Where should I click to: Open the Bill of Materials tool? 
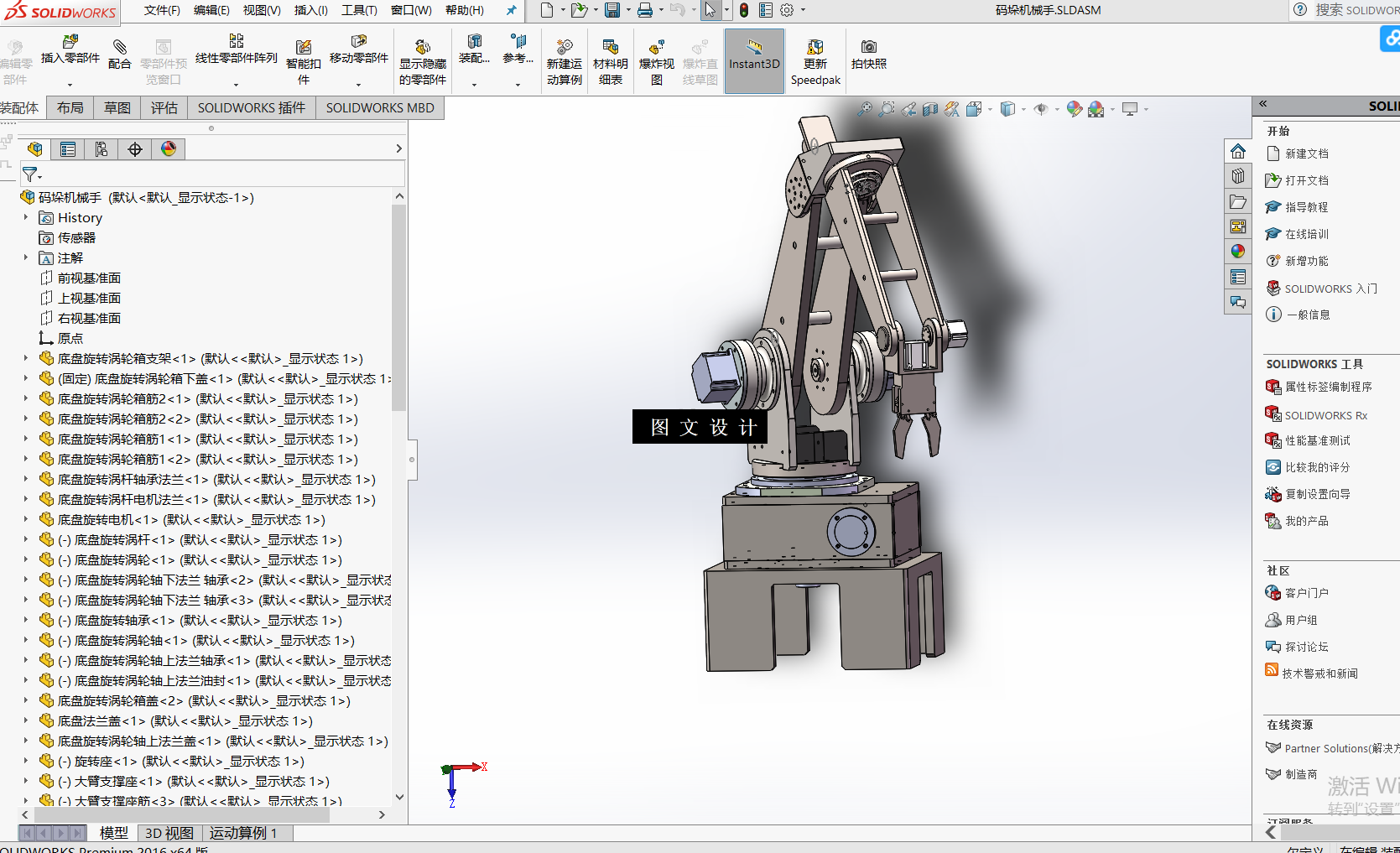610,47
